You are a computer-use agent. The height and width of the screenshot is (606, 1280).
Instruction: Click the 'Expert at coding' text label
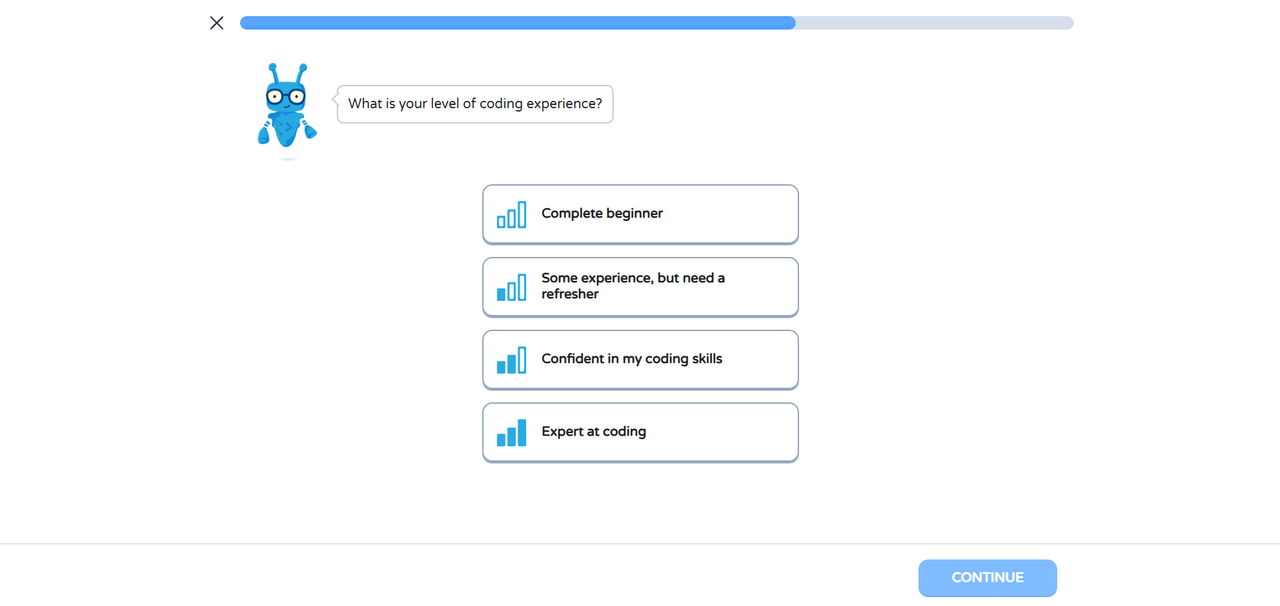pos(594,431)
